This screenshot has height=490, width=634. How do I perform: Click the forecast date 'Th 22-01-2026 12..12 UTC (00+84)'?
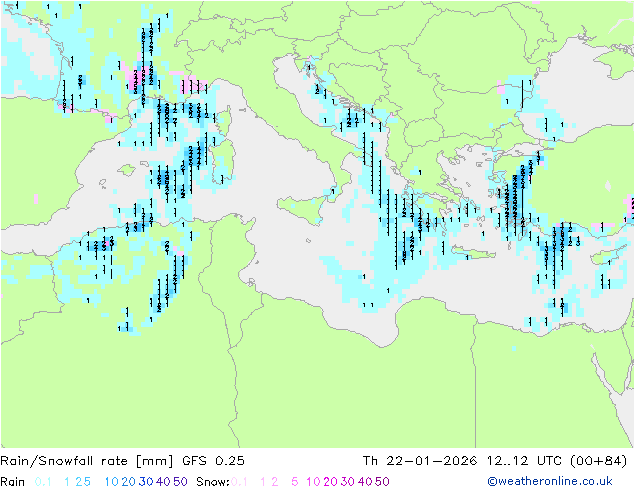495,461
